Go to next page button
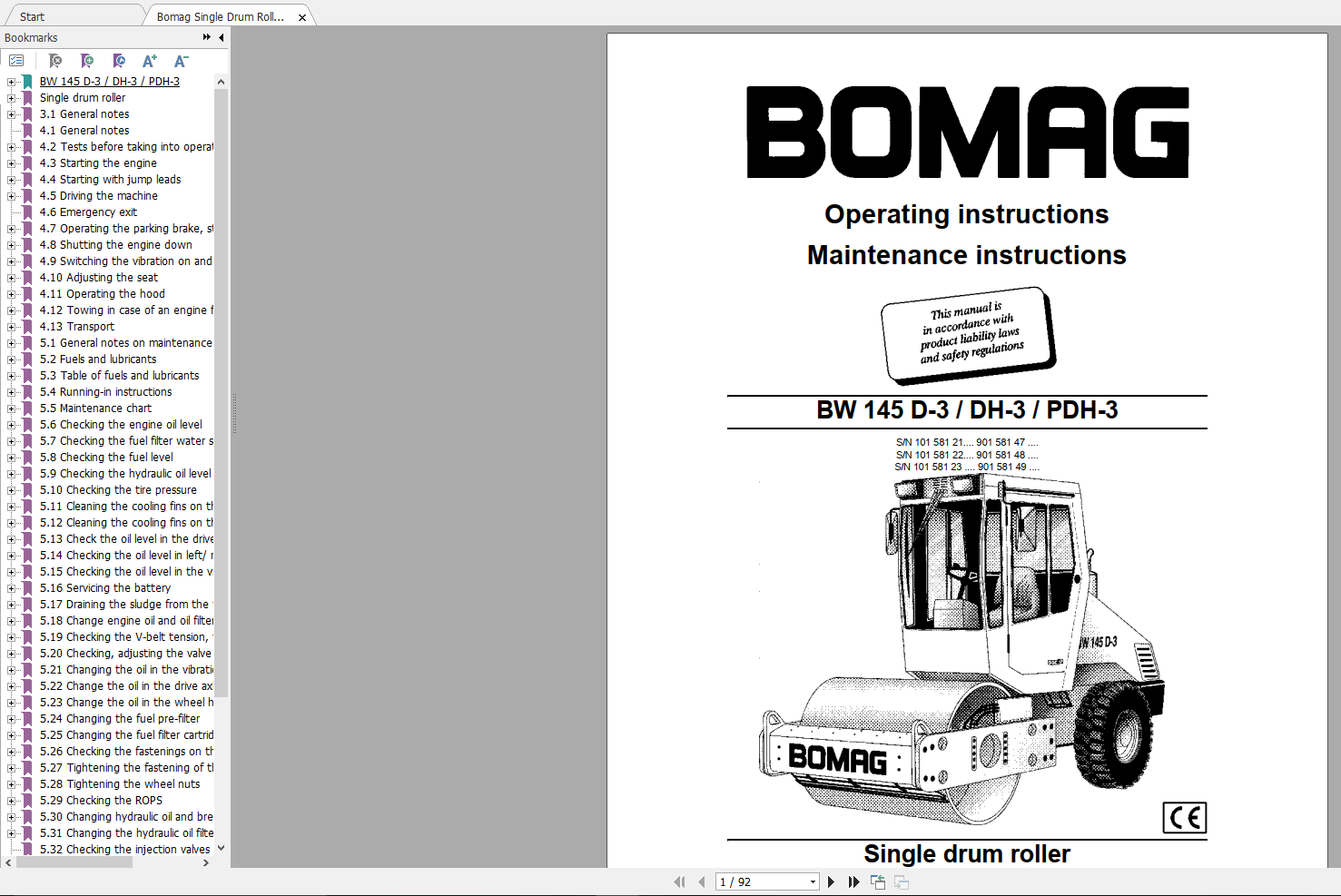 pos(831,881)
